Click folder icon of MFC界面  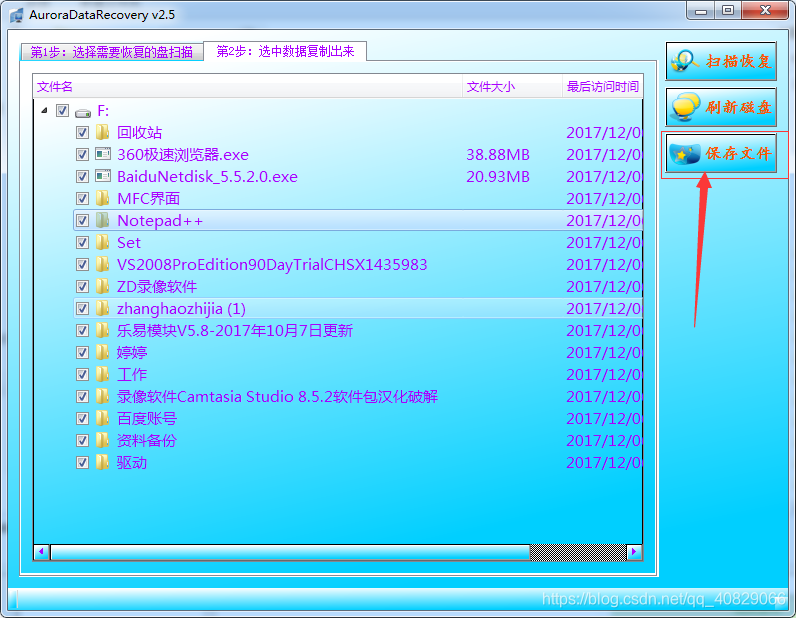[102, 199]
